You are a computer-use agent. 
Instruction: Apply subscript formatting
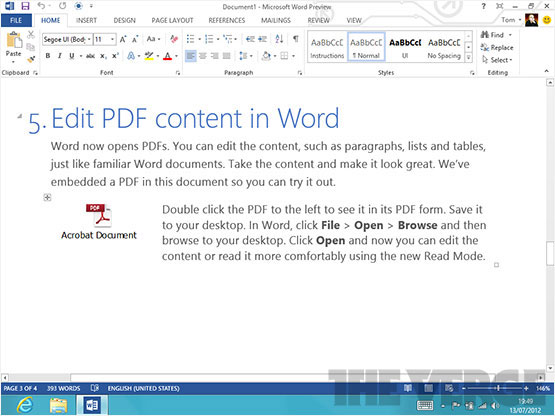[x=103, y=56]
